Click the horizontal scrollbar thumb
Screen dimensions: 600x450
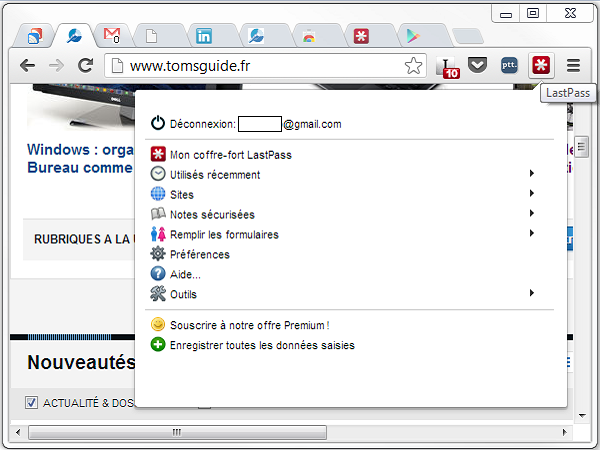[x=177, y=432]
